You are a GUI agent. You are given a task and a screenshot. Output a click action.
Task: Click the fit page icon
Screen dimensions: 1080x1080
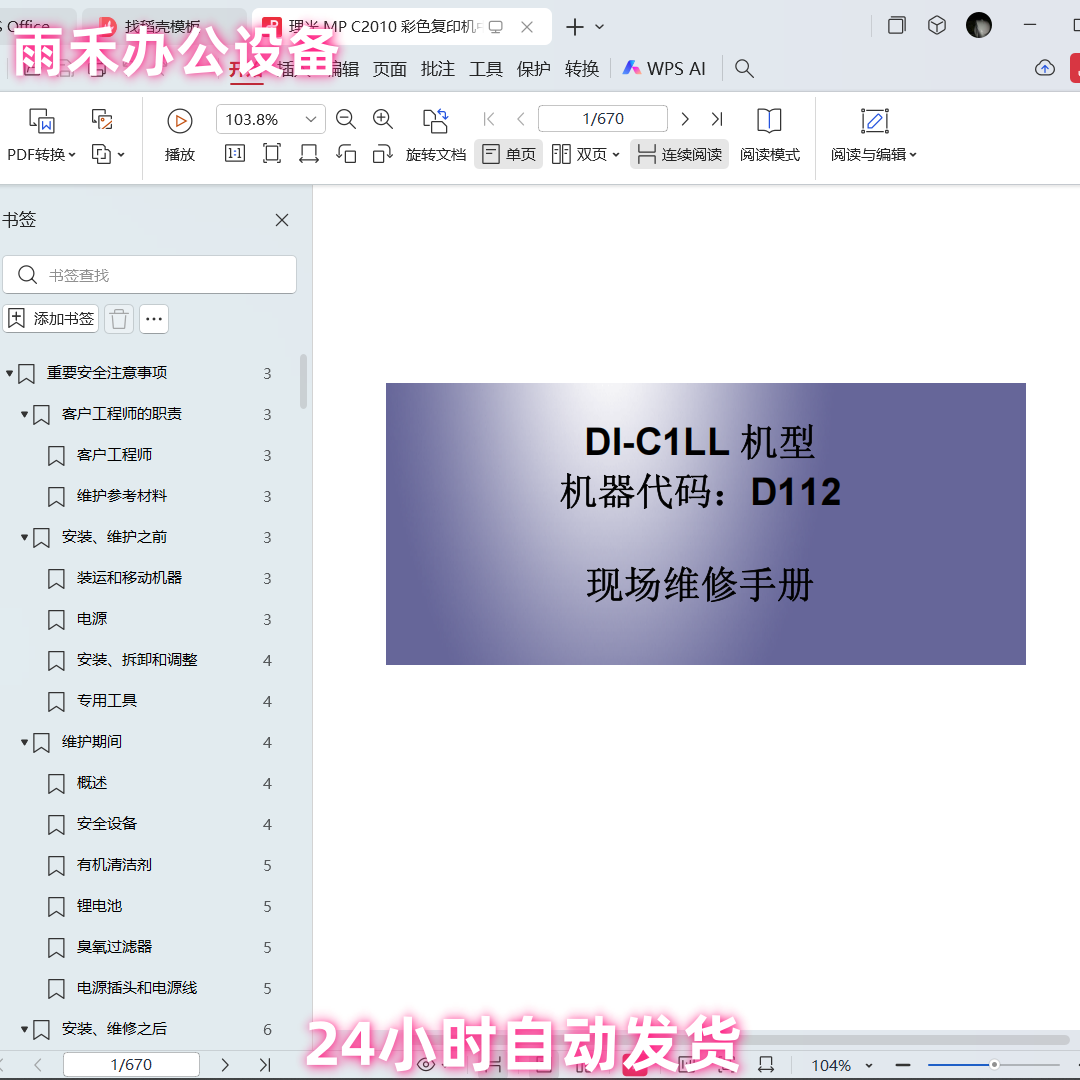tap(272, 154)
